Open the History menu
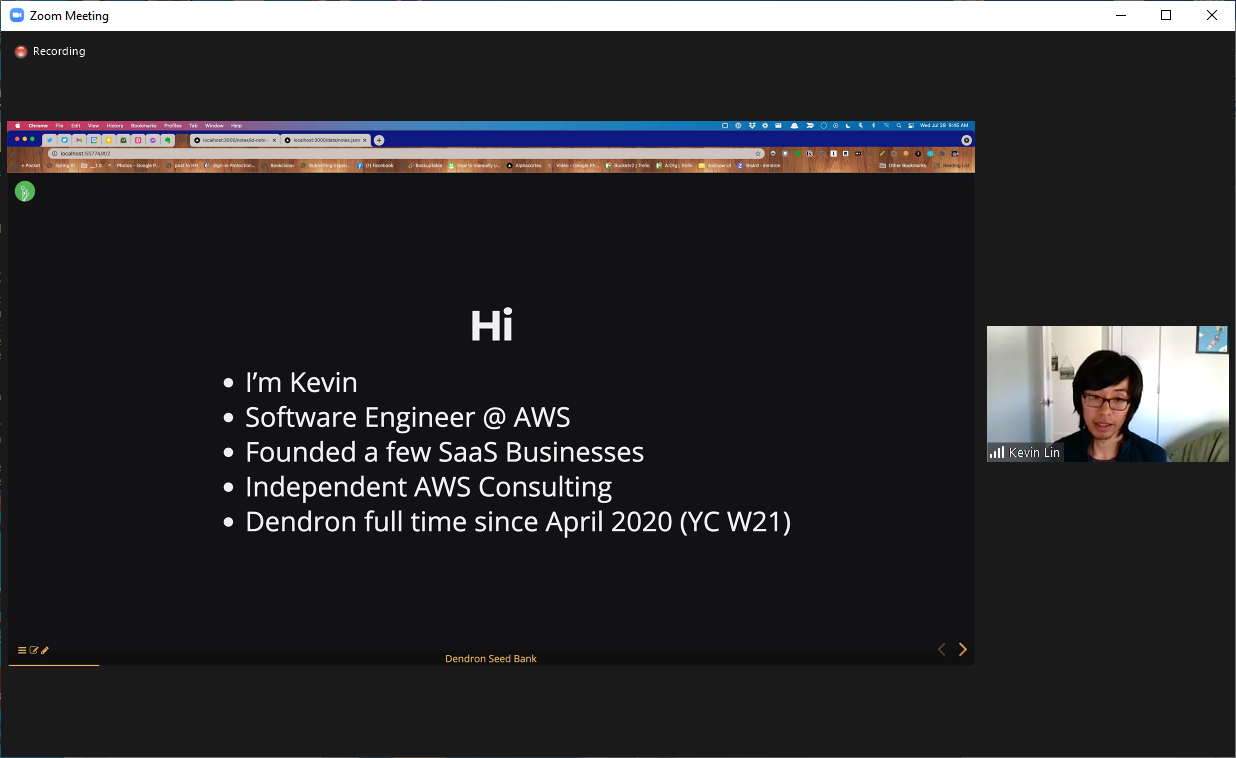1236x758 pixels. coord(114,126)
